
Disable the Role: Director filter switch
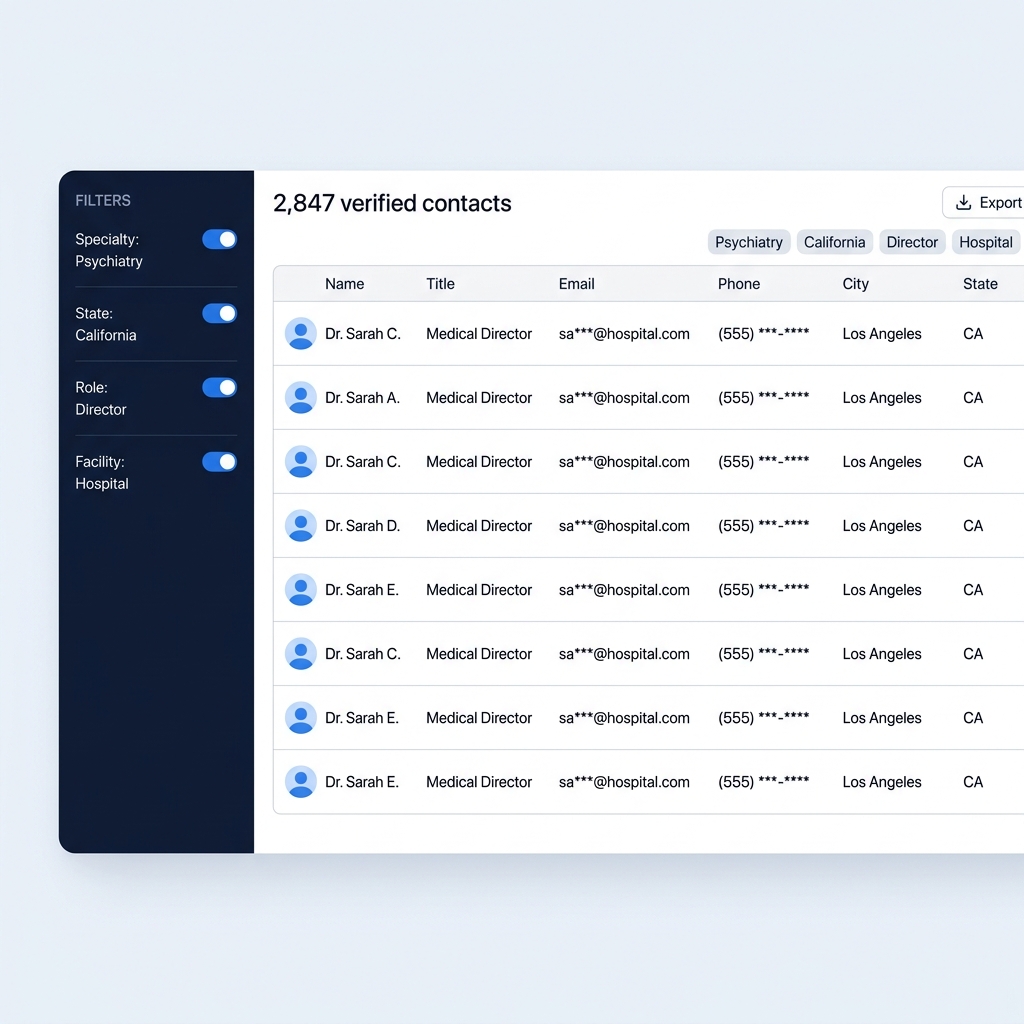pyautogui.click(x=219, y=387)
